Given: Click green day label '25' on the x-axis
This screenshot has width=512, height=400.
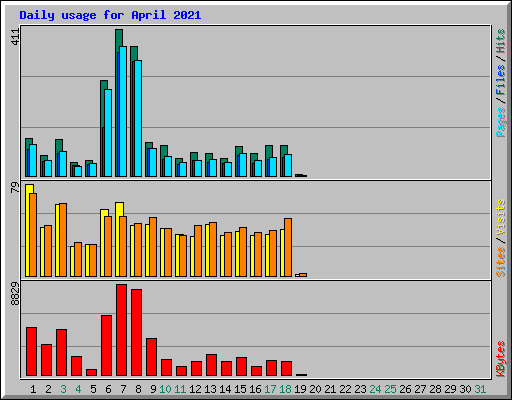Looking at the screenshot, I should click(390, 389).
